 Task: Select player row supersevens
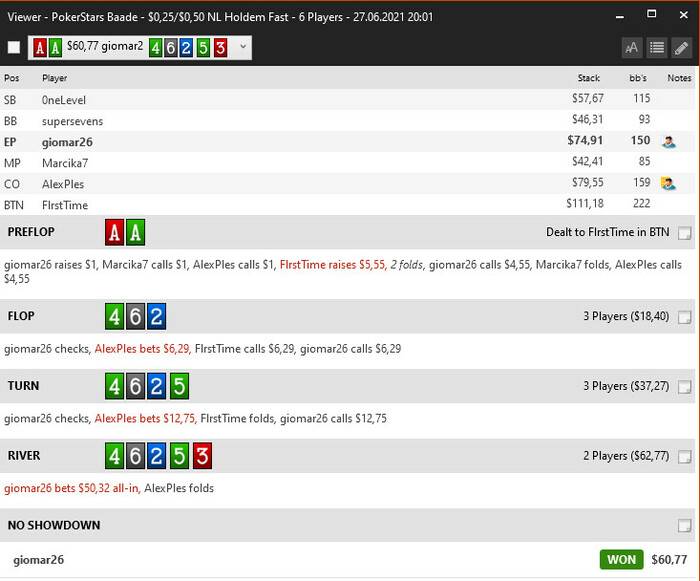click(x=347, y=120)
